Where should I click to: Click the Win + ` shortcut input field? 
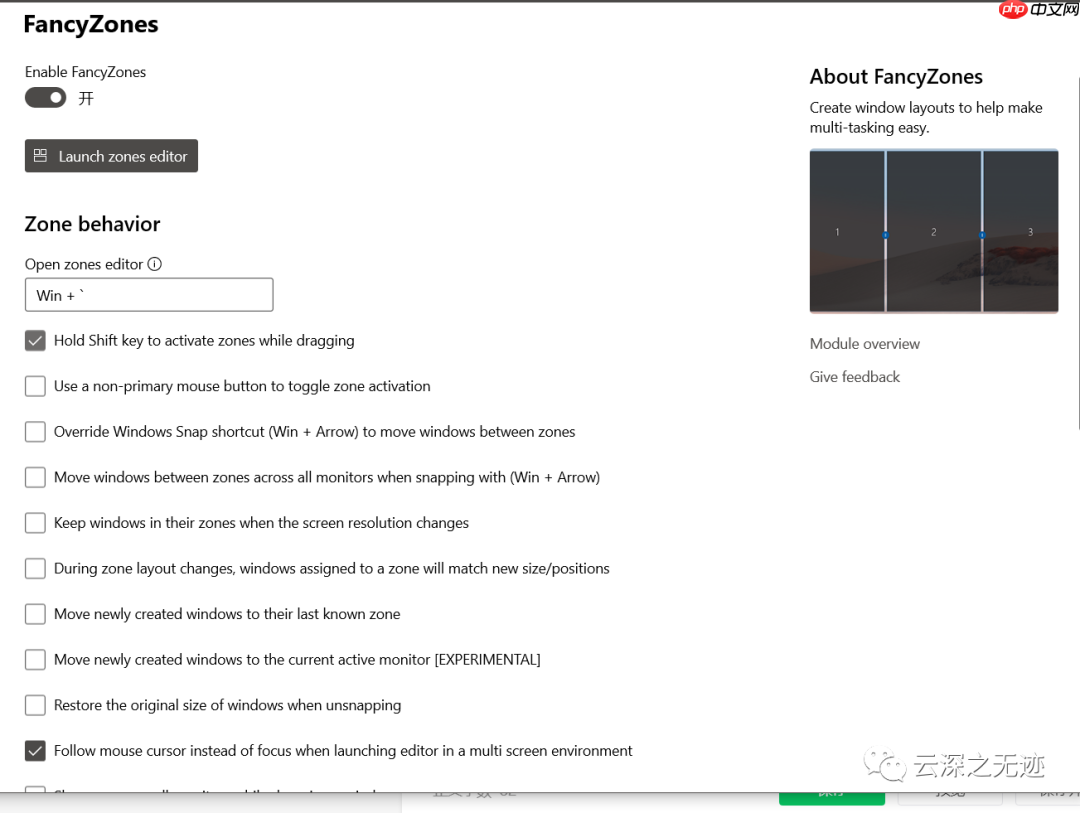pyautogui.click(x=148, y=294)
